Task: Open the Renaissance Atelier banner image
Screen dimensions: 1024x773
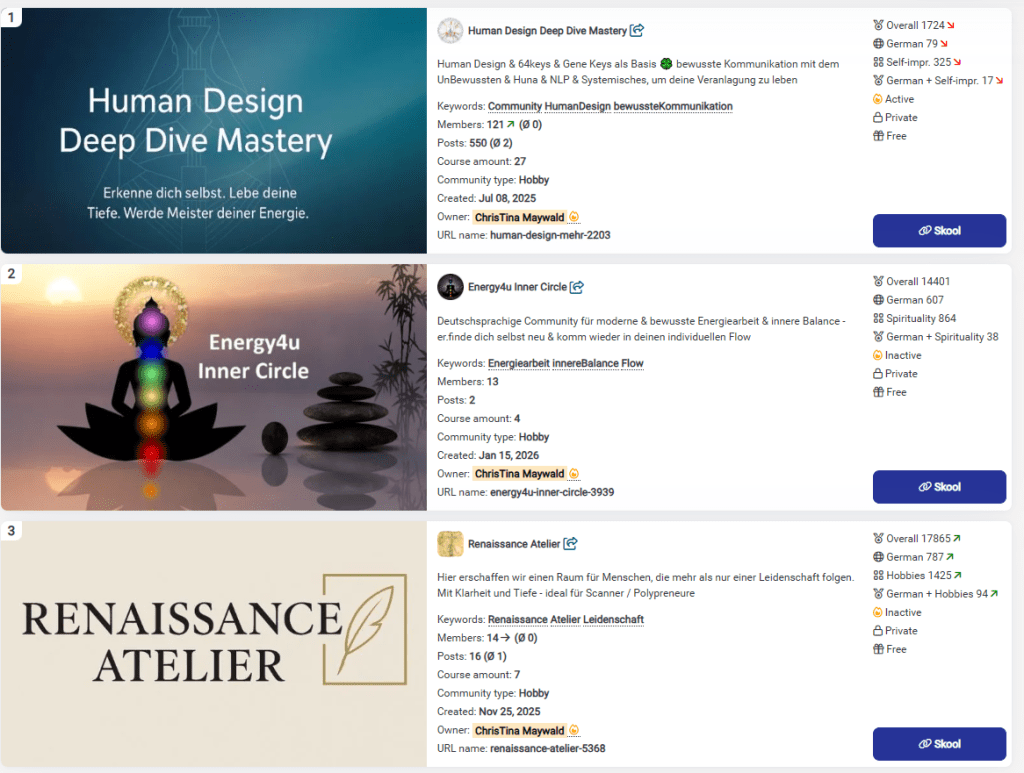Action: (214, 644)
